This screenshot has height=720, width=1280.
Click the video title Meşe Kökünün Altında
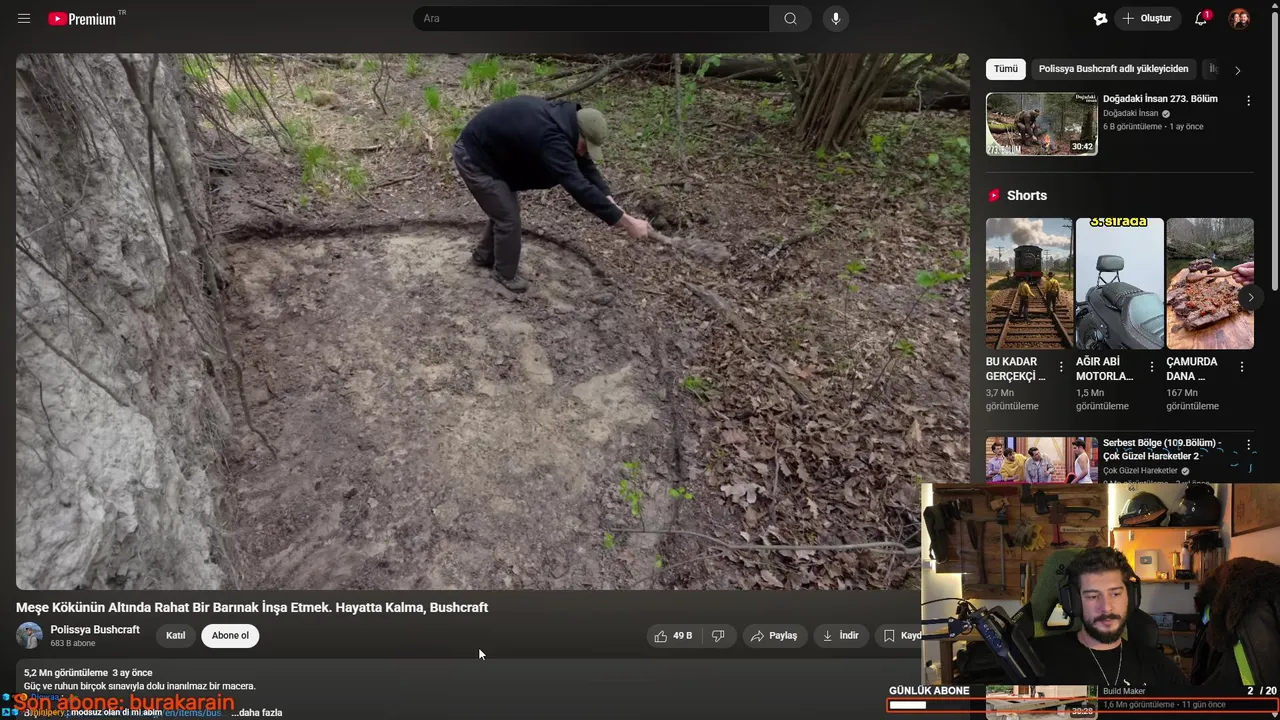(x=252, y=608)
